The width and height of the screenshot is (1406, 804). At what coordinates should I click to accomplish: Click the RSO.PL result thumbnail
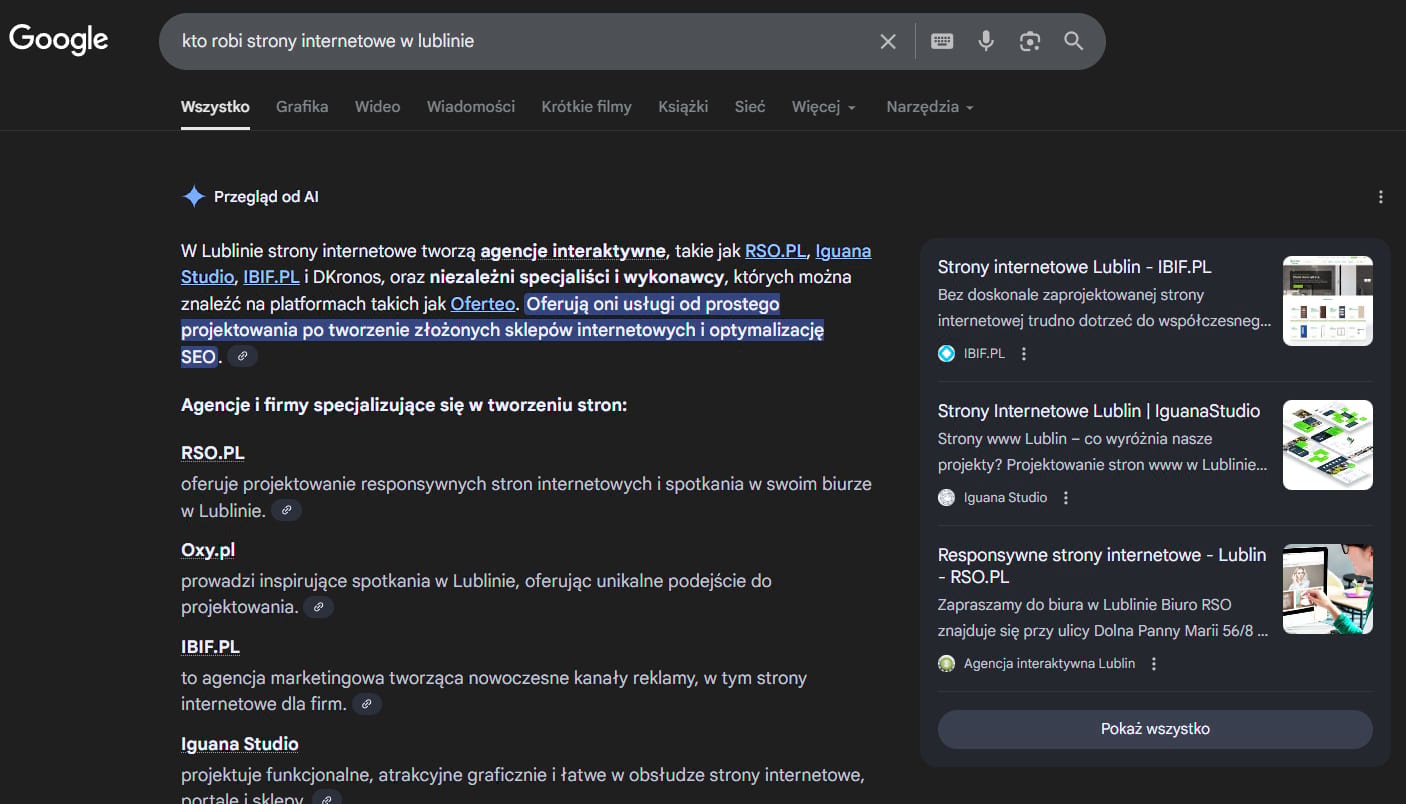click(x=1328, y=589)
